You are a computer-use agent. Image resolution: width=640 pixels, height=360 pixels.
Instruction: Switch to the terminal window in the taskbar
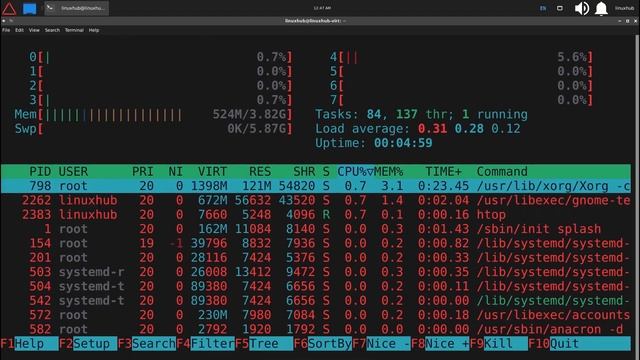click(x=76, y=8)
